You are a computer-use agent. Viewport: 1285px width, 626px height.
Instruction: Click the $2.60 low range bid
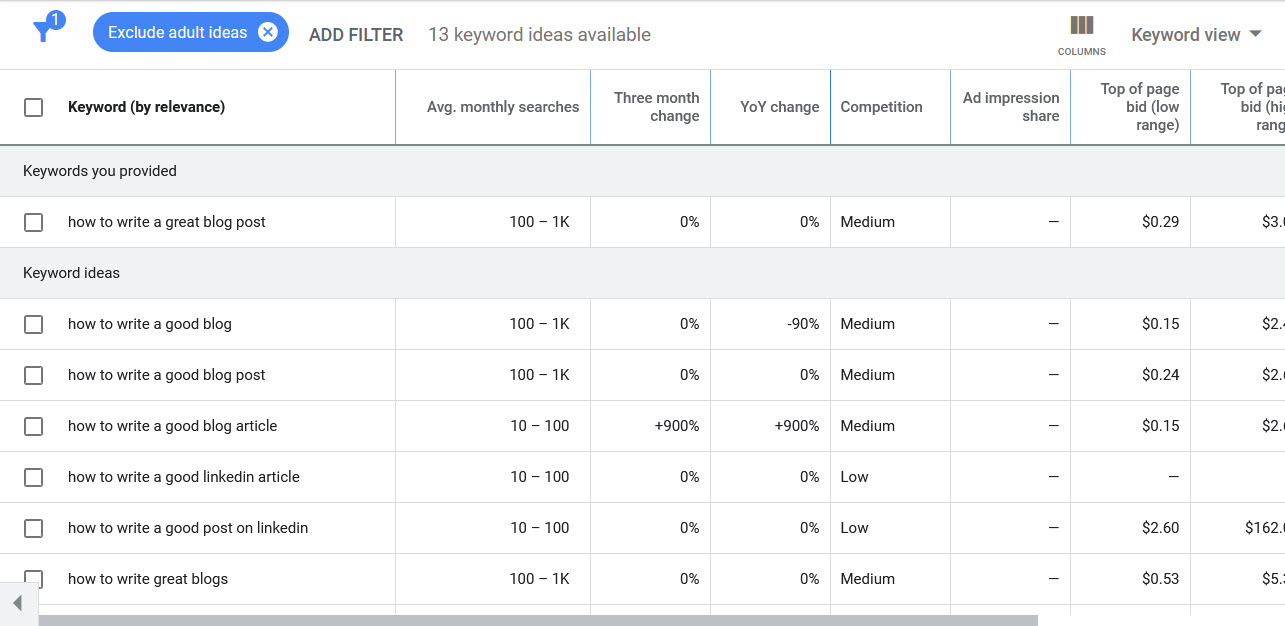1160,528
